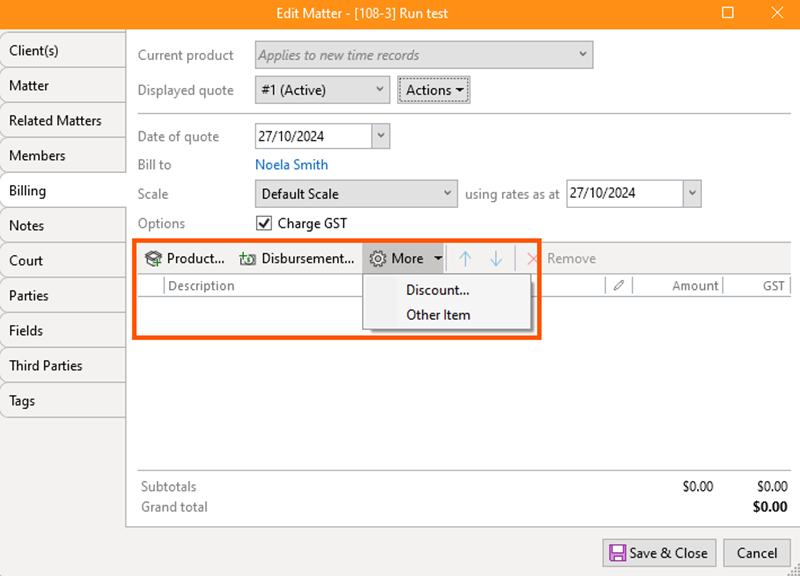800x576 pixels.
Task: Open the Third Parties tab
Action: tap(46, 366)
